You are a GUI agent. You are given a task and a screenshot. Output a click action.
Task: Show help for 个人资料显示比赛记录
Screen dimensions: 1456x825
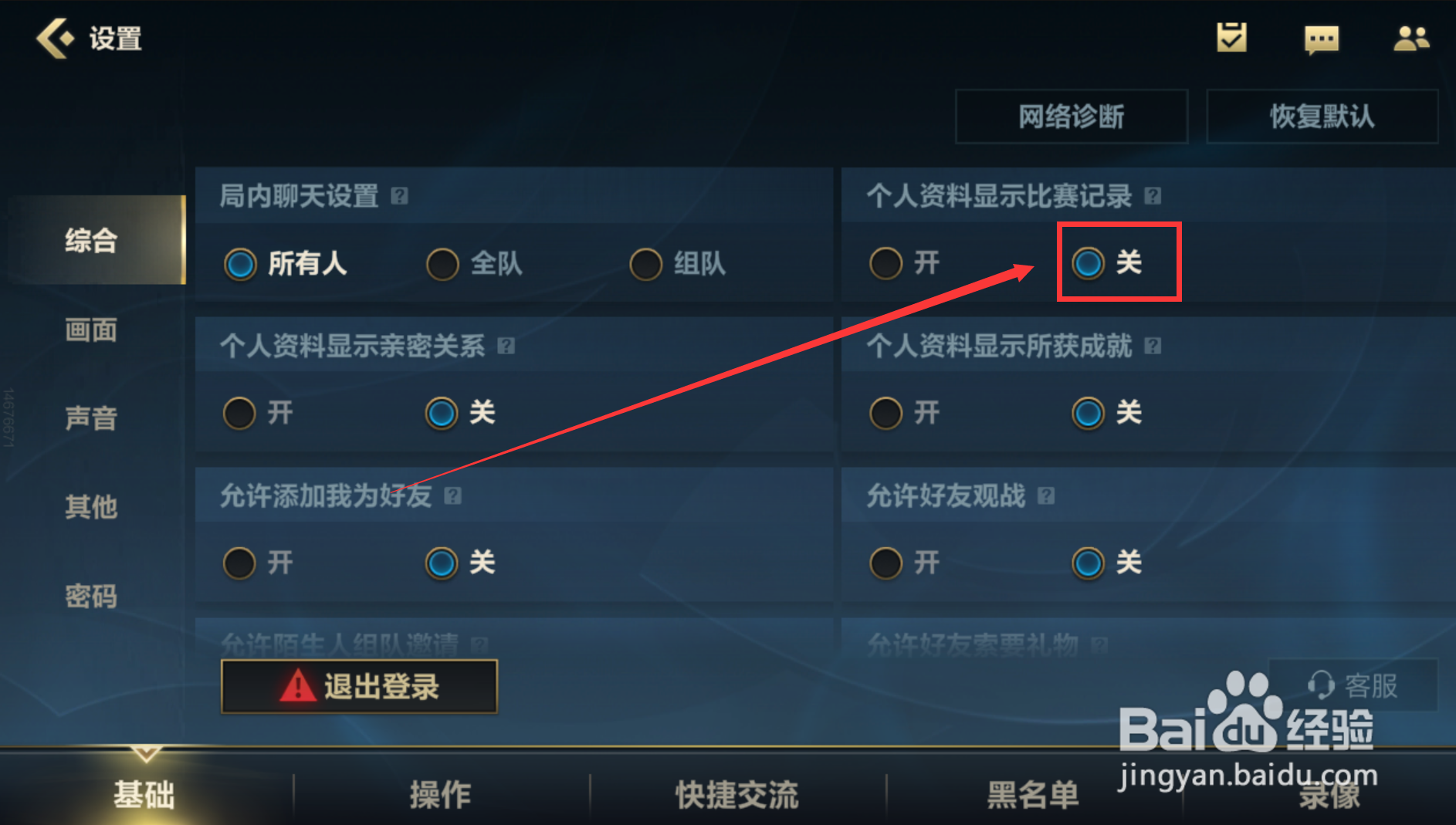[x=1153, y=195]
